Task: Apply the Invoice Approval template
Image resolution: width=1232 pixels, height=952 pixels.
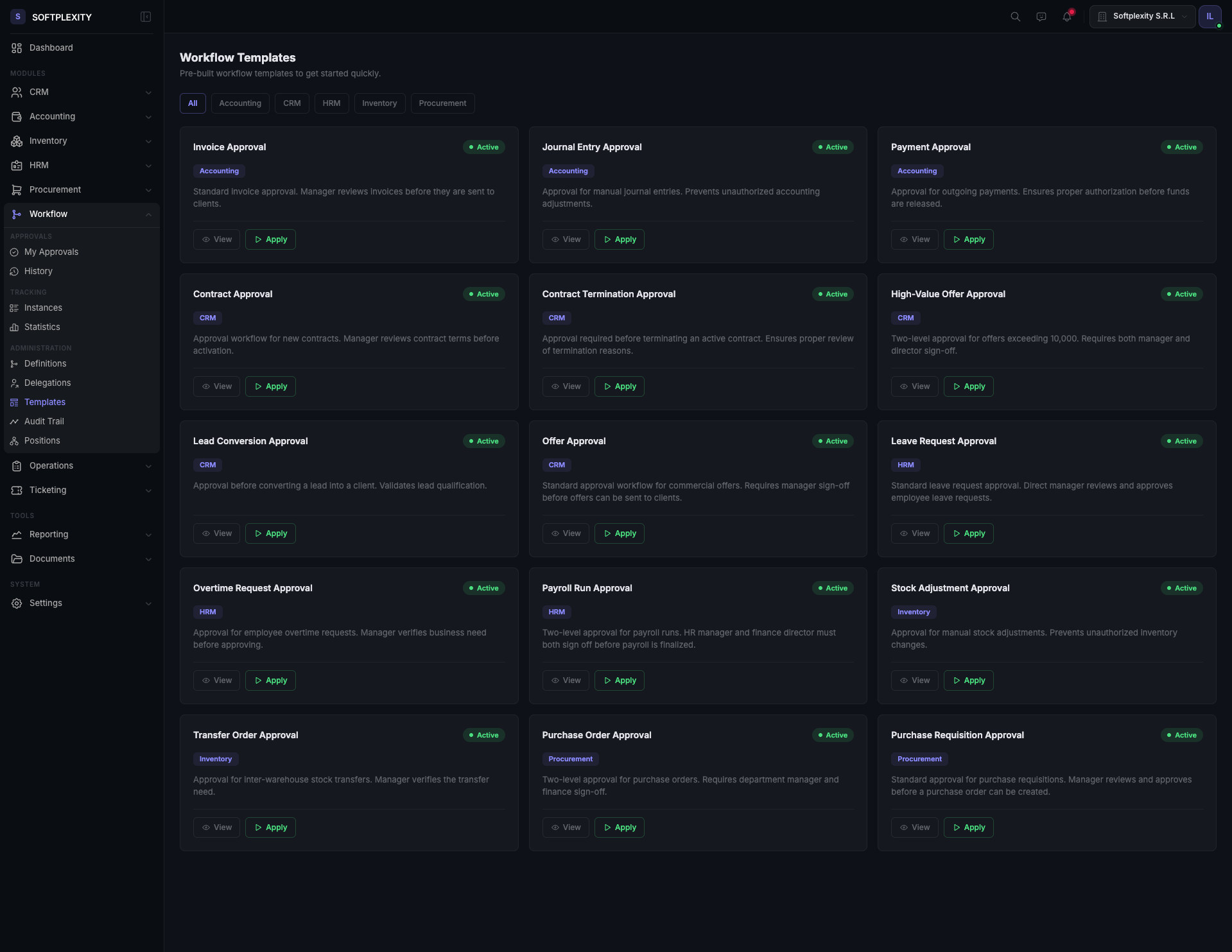Action: point(270,239)
